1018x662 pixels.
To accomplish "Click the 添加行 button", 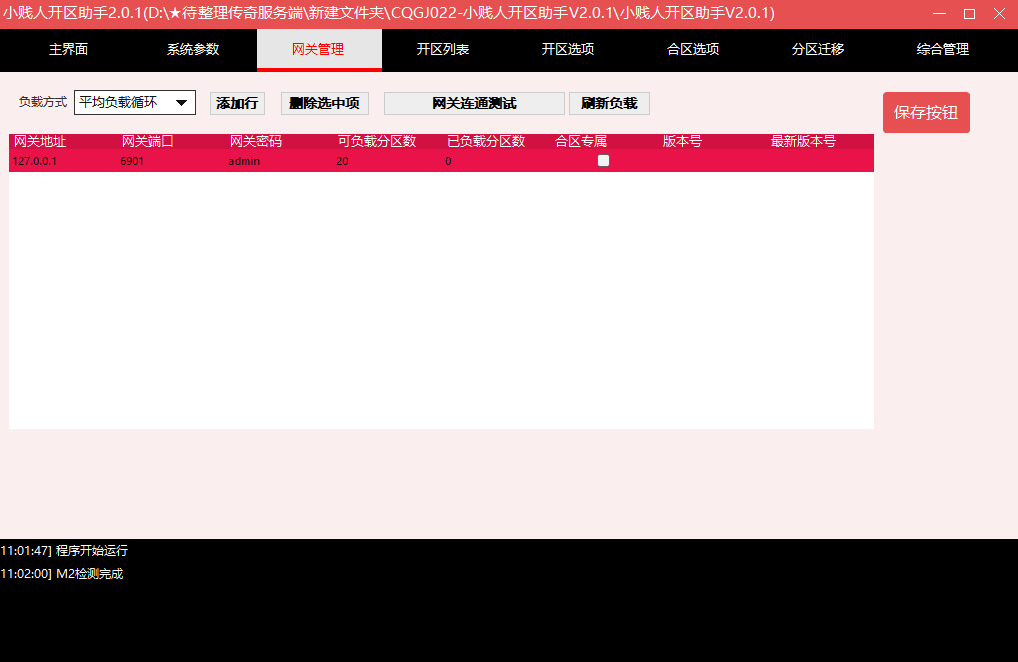I will pyautogui.click(x=237, y=103).
